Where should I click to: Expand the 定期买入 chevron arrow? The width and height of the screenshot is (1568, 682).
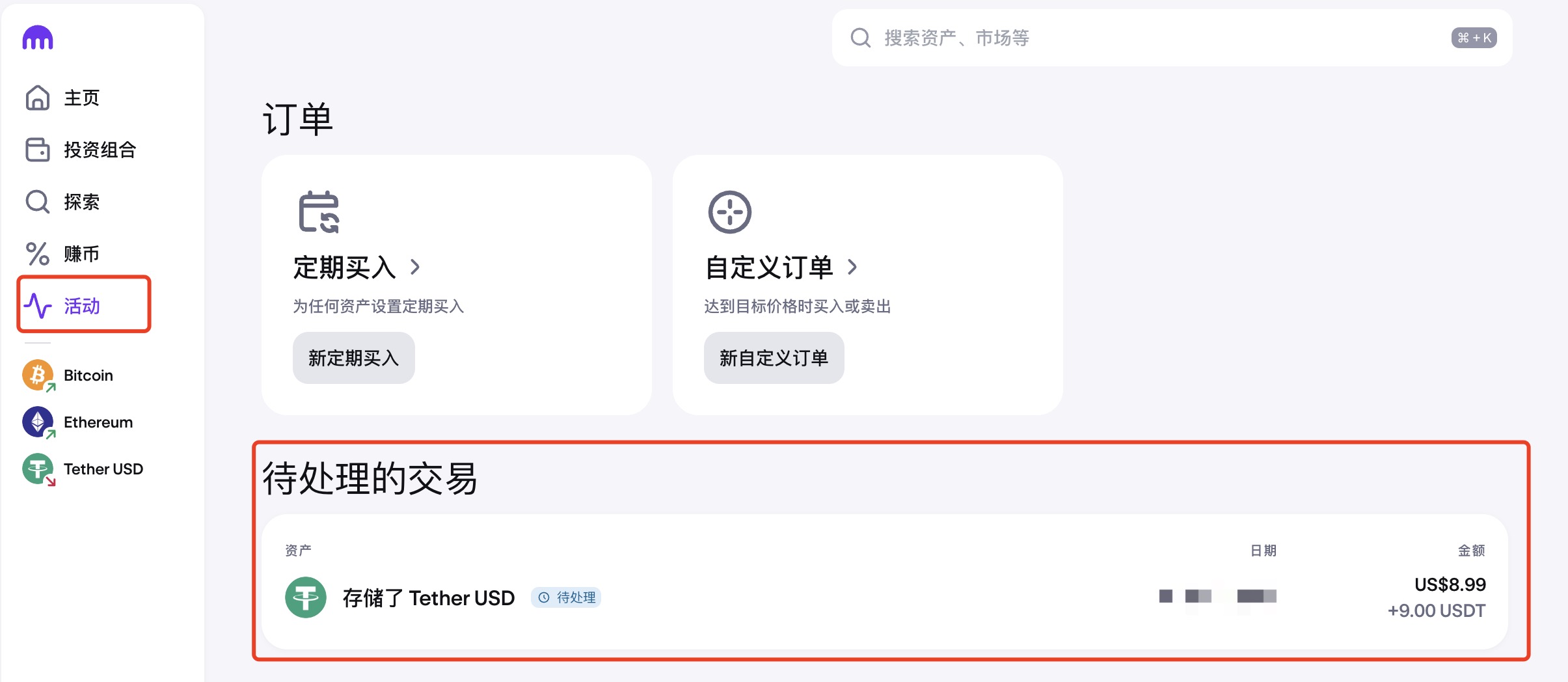click(x=415, y=267)
